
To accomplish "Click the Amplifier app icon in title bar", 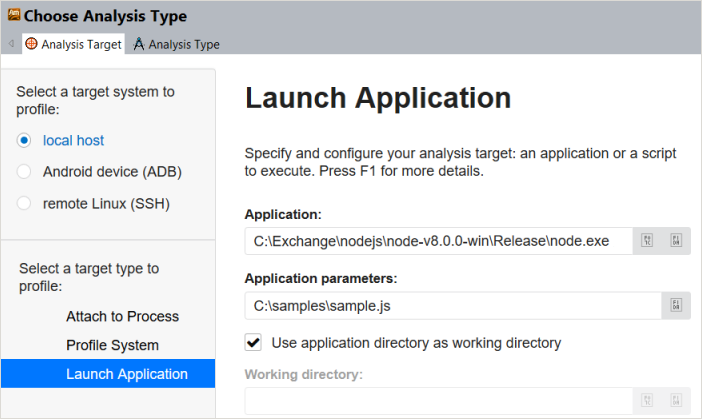I will pos(12,16).
